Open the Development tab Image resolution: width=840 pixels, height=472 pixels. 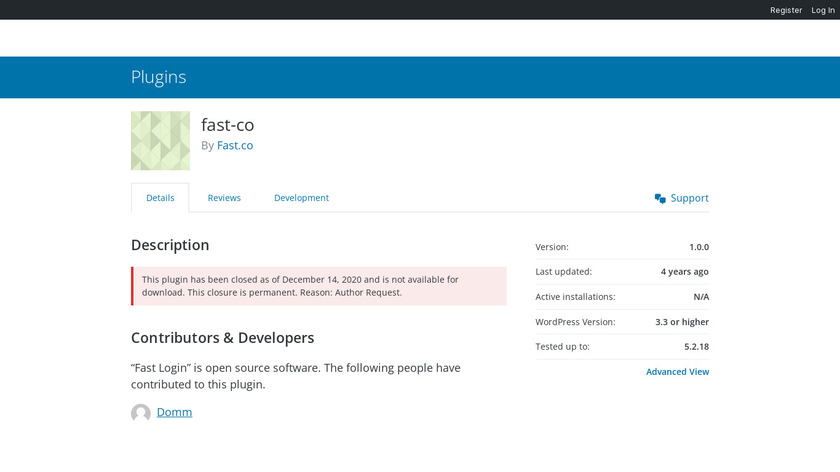301,198
